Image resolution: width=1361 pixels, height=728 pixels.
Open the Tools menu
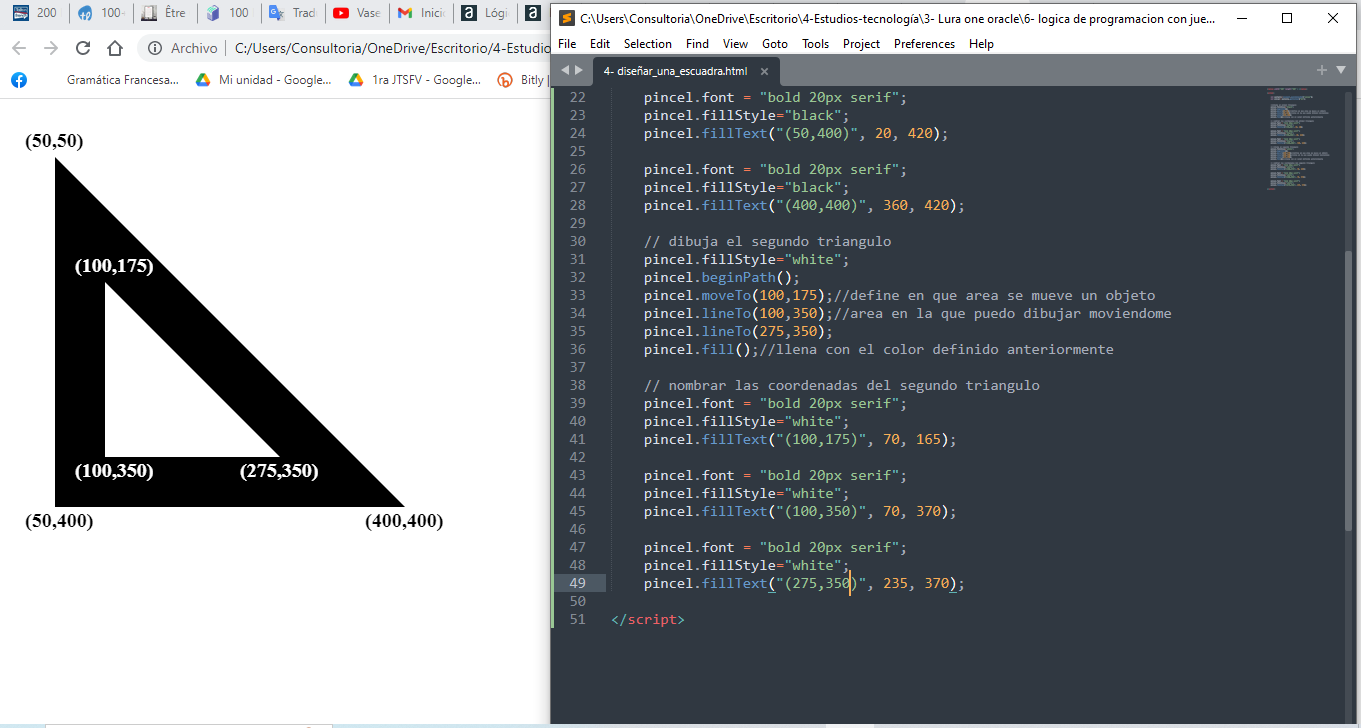[x=816, y=44]
